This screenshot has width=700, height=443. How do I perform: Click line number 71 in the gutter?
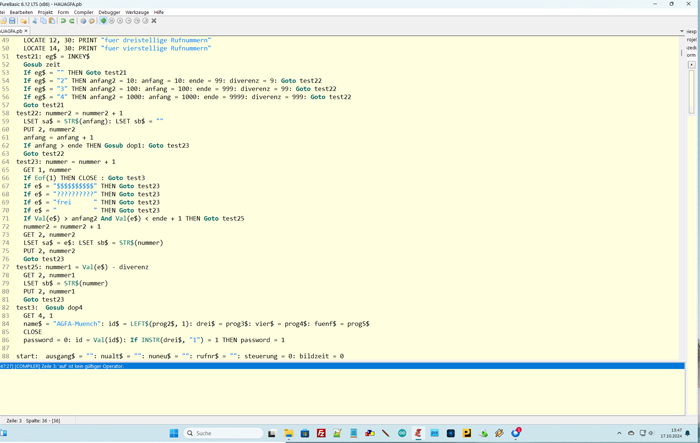(5, 218)
